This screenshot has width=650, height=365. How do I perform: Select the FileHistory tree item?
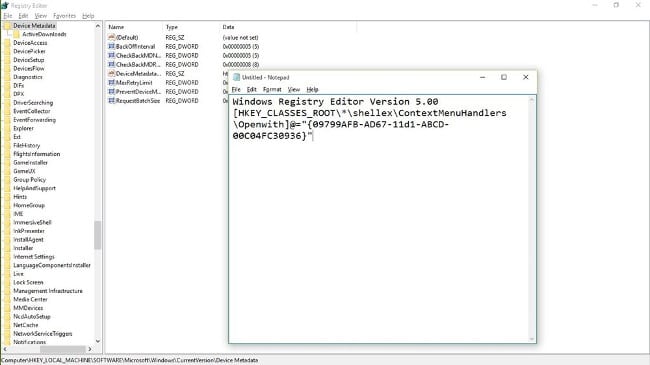tap(27, 146)
